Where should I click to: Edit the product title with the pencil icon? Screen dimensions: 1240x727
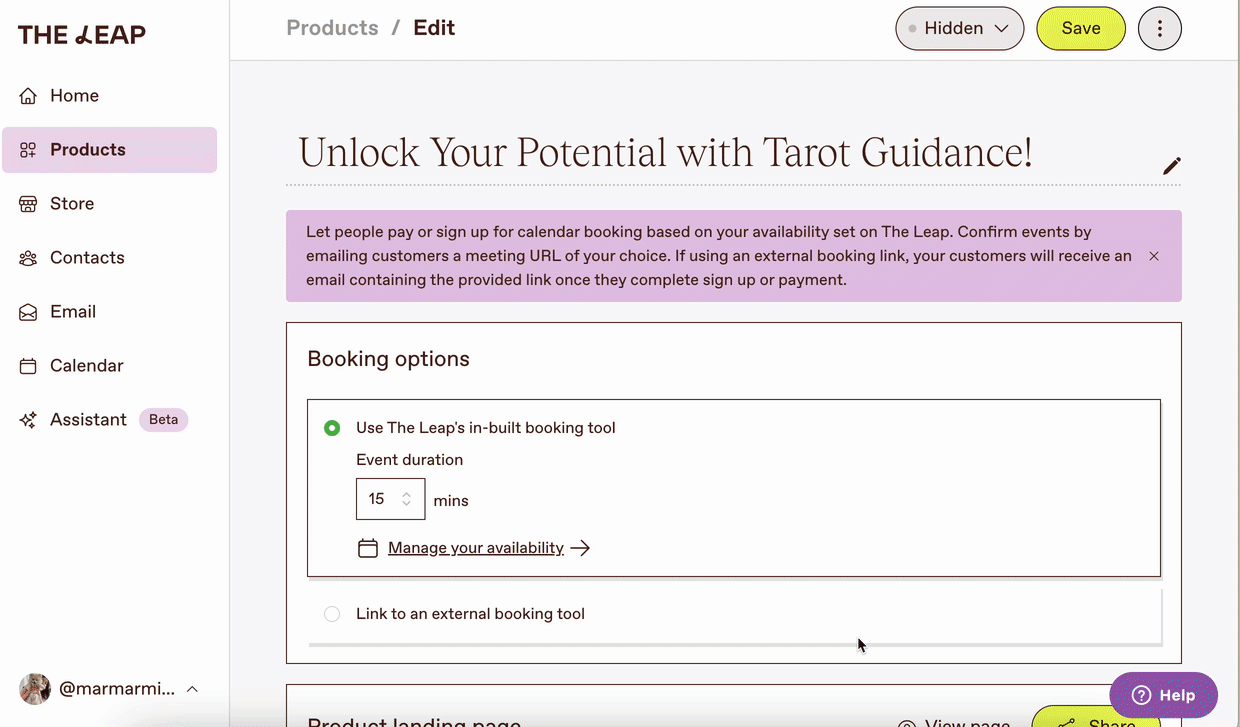(x=1171, y=165)
